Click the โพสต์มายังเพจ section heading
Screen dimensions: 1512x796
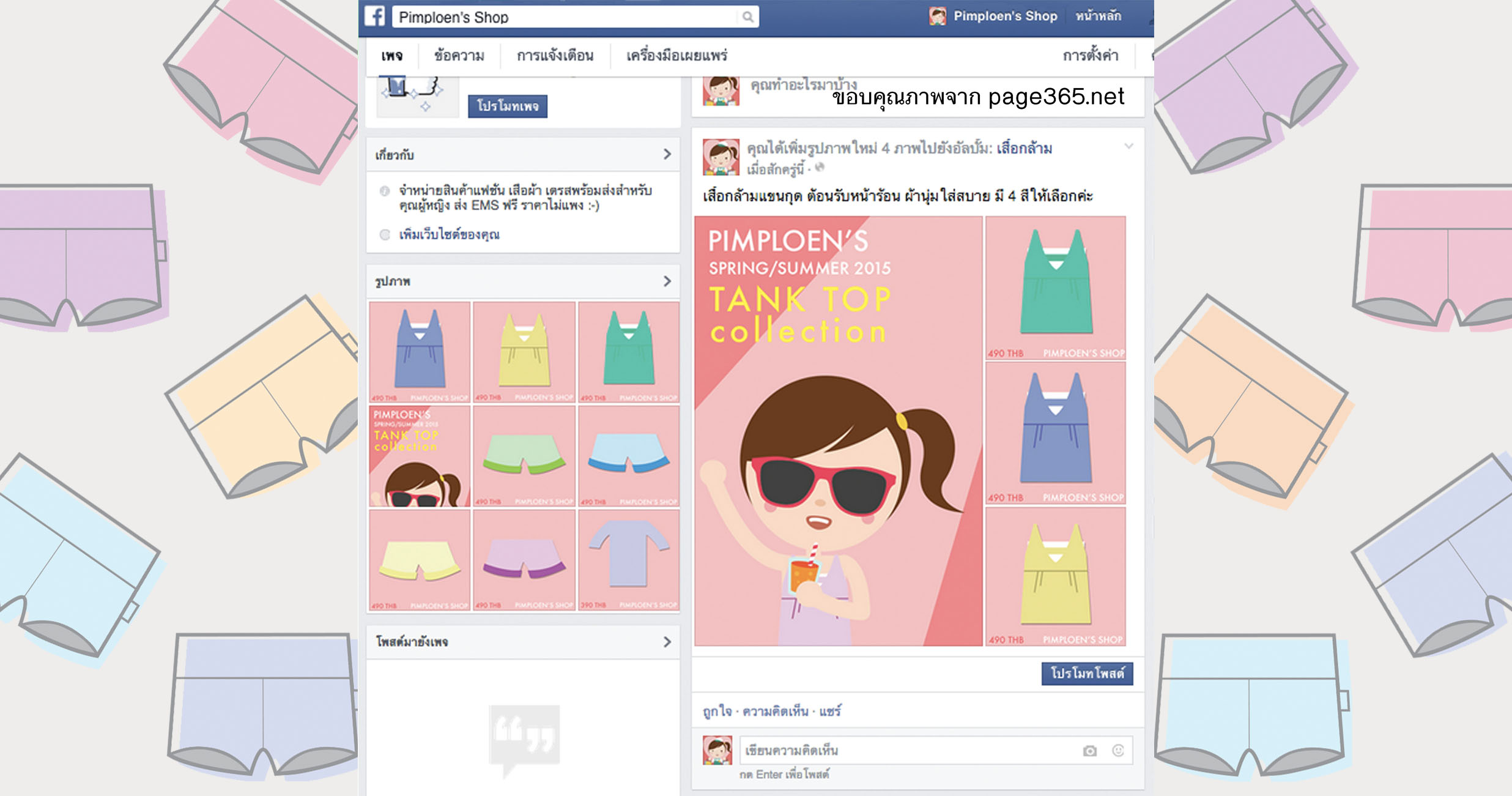(412, 642)
